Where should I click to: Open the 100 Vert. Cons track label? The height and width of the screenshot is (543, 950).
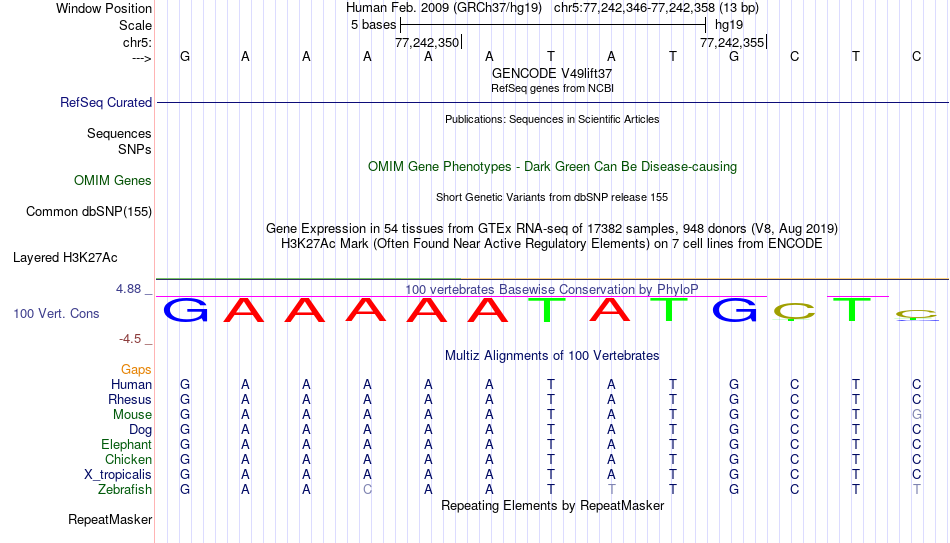56,313
